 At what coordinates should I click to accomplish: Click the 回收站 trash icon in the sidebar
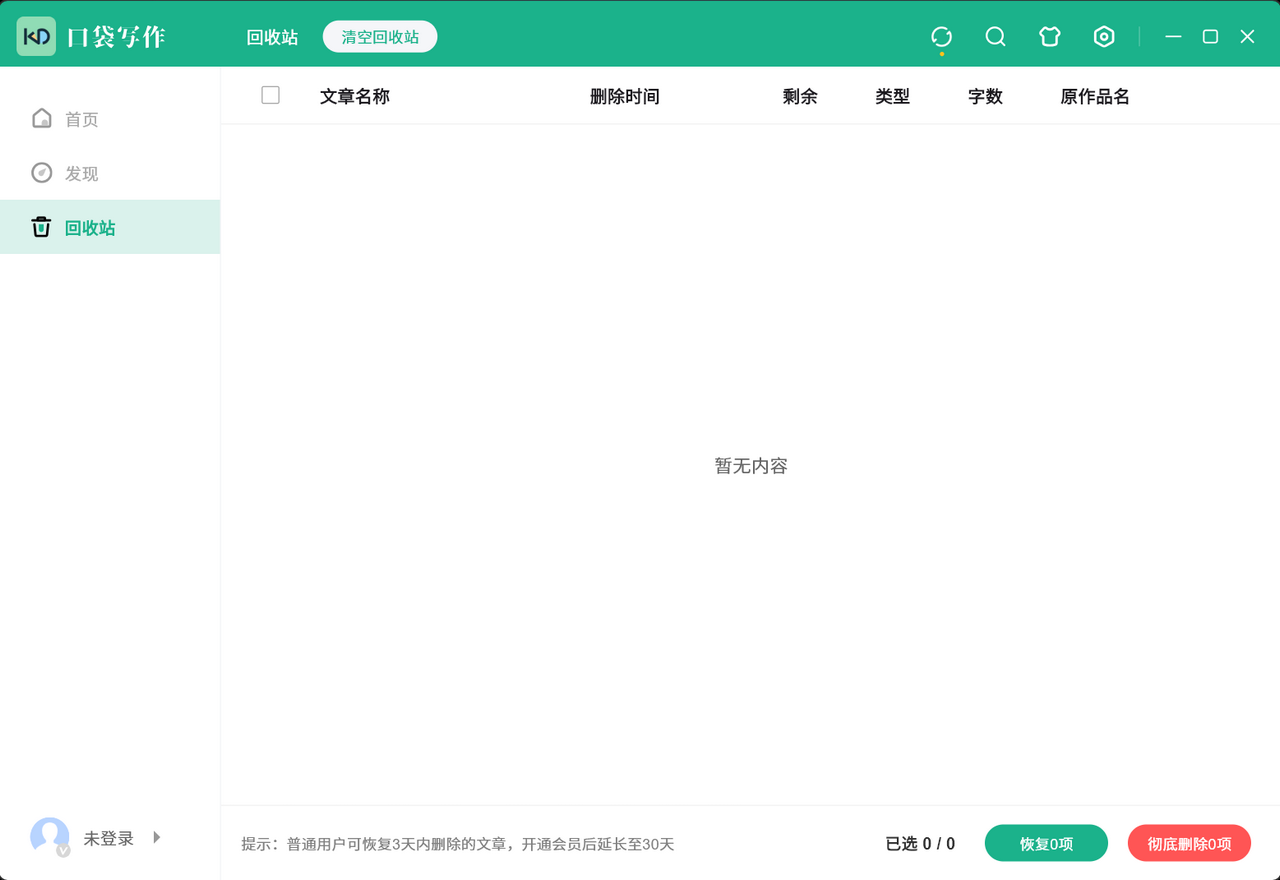(41, 226)
